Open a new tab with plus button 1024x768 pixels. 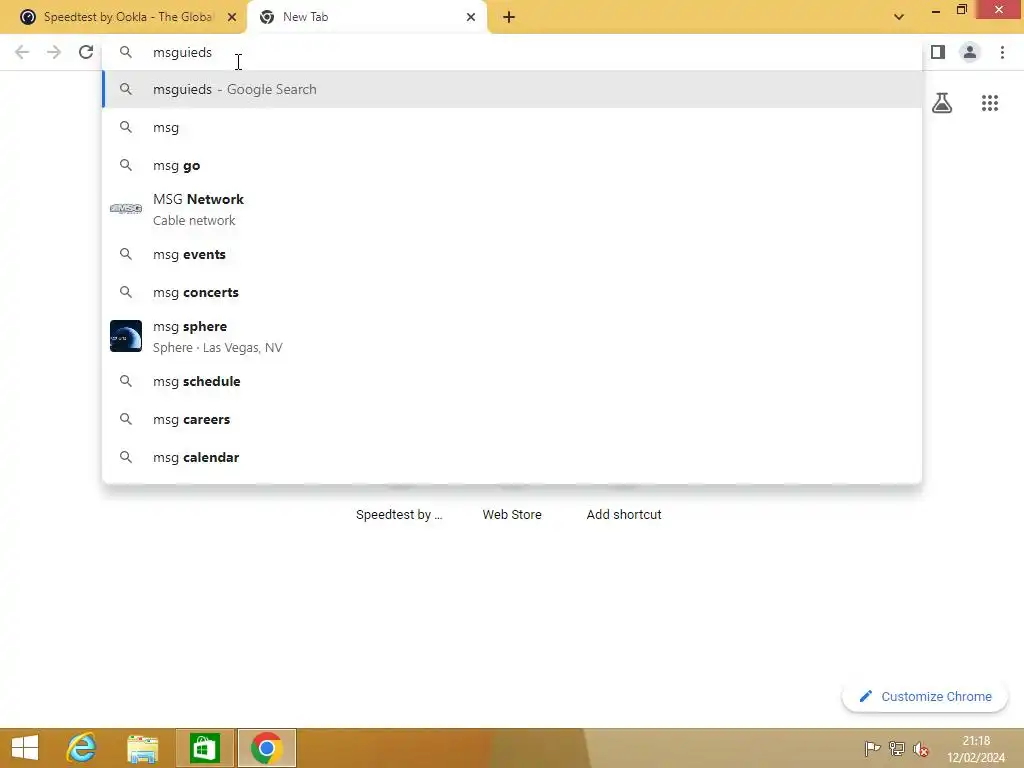pos(509,17)
